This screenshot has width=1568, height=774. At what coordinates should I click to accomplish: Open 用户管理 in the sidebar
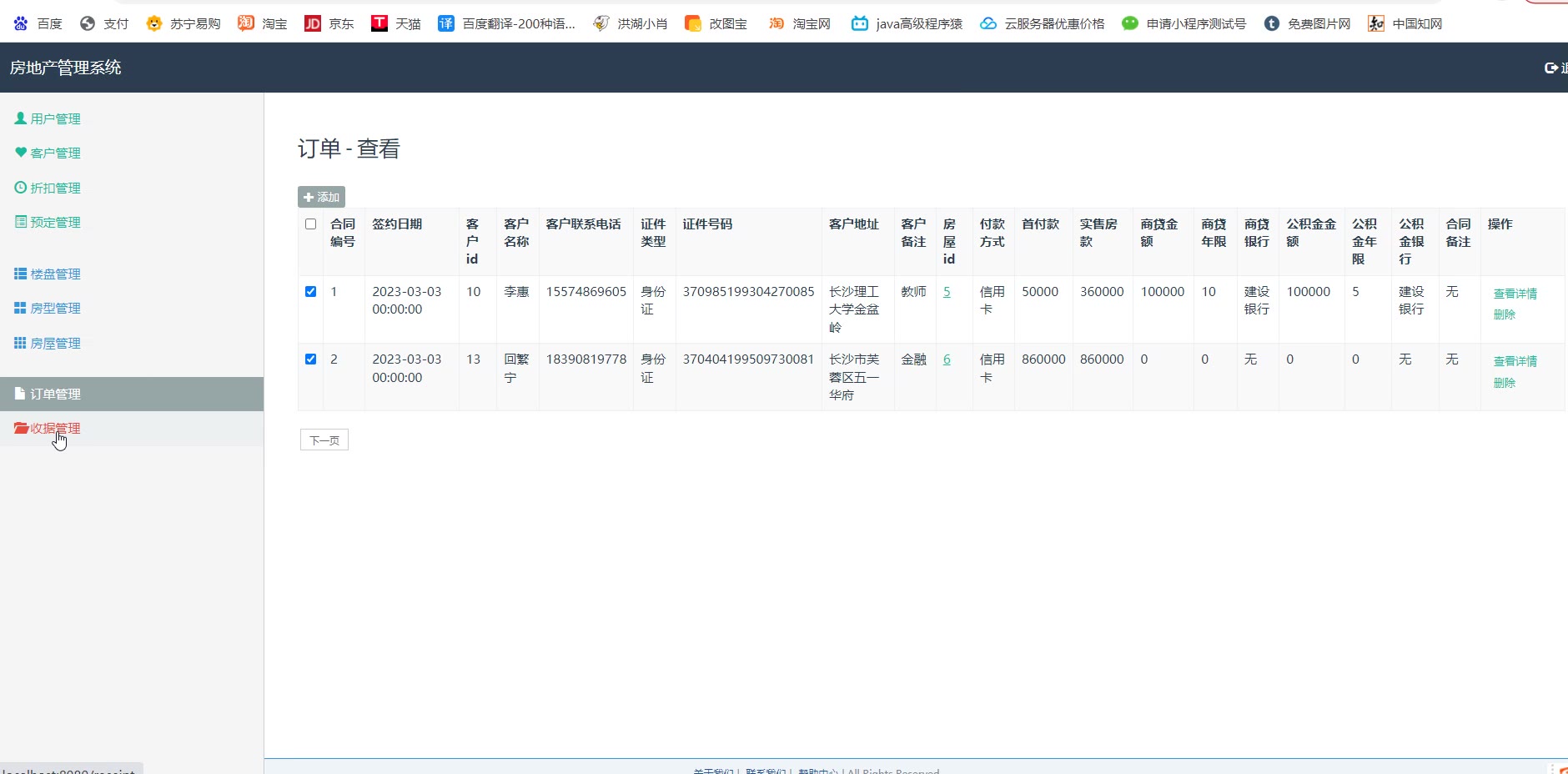pyautogui.click(x=55, y=118)
